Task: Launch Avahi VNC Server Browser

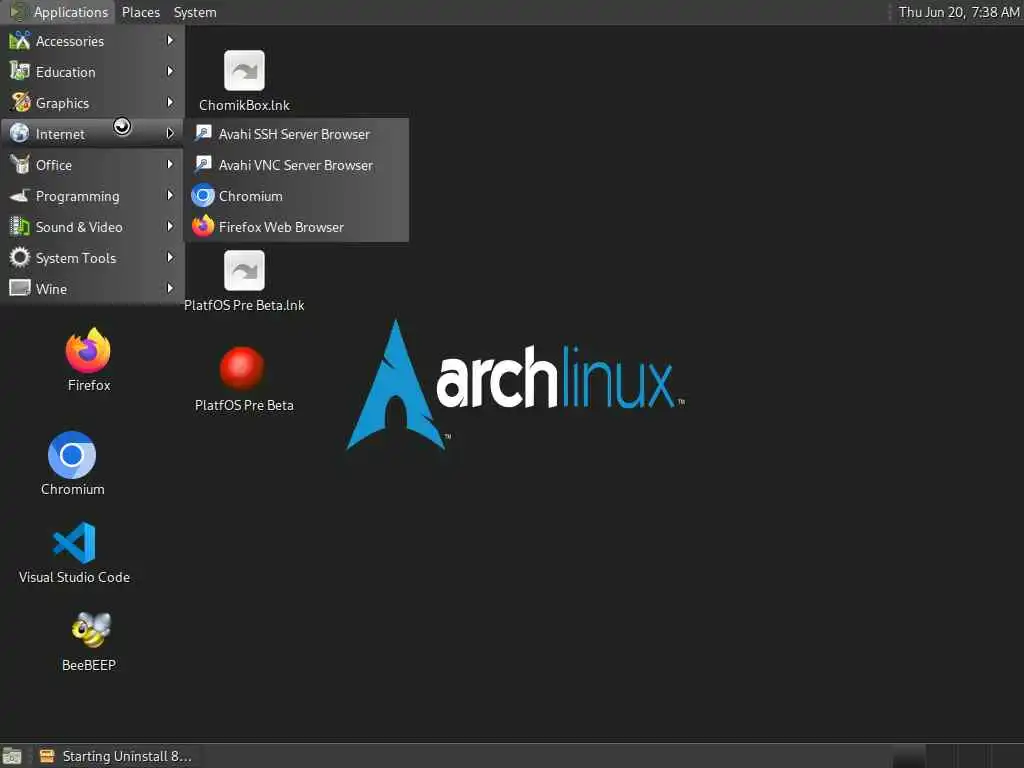Action: click(297, 165)
